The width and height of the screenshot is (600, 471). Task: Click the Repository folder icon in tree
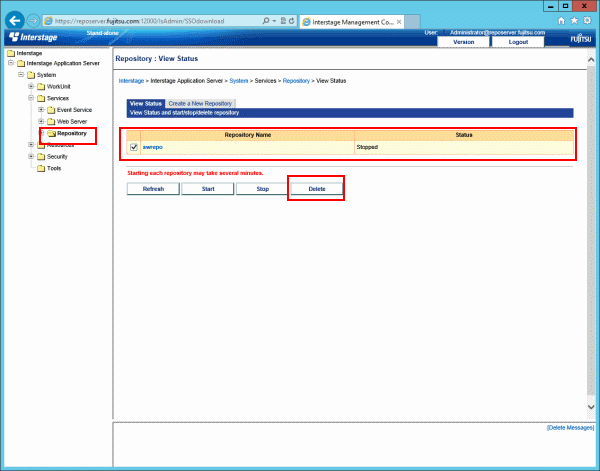pyautogui.click(x=51, y=134)
